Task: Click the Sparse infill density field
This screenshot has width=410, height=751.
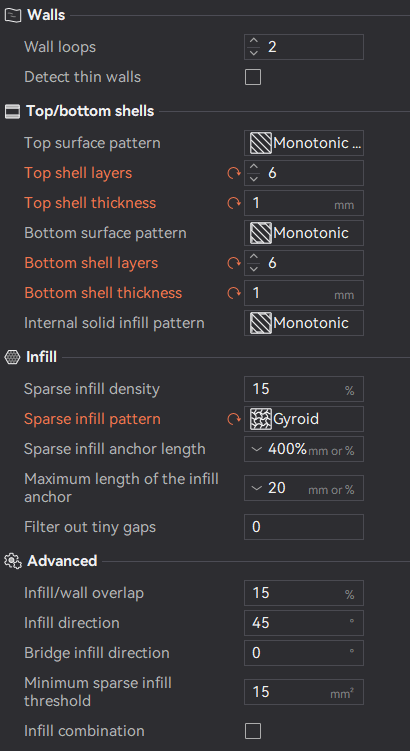Action: (304, 389)
